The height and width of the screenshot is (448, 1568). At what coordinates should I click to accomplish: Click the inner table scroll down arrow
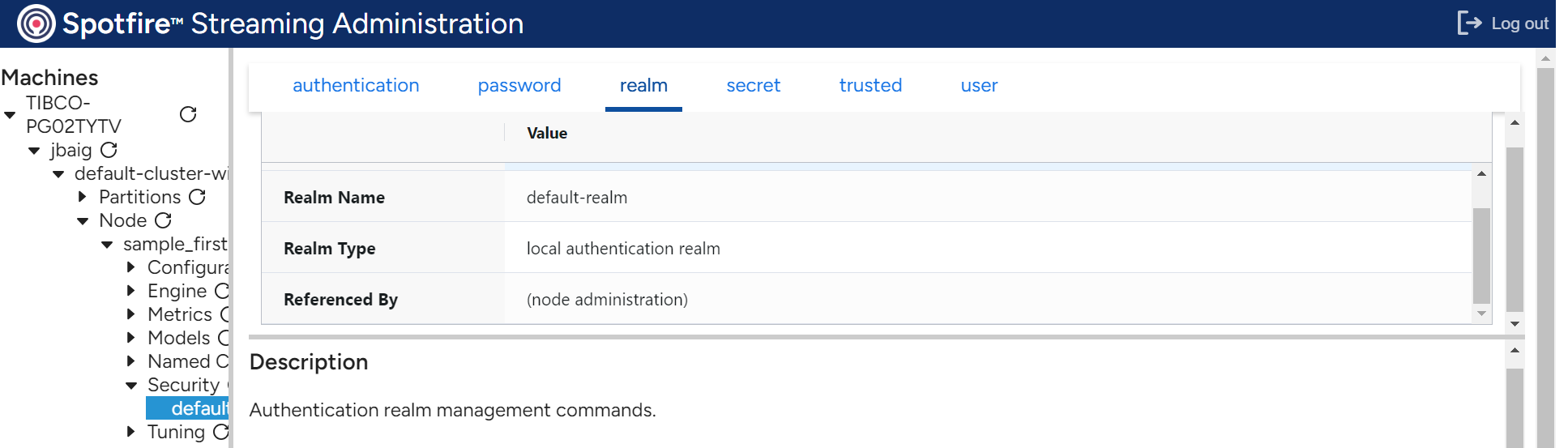[x=1481, y=314]
